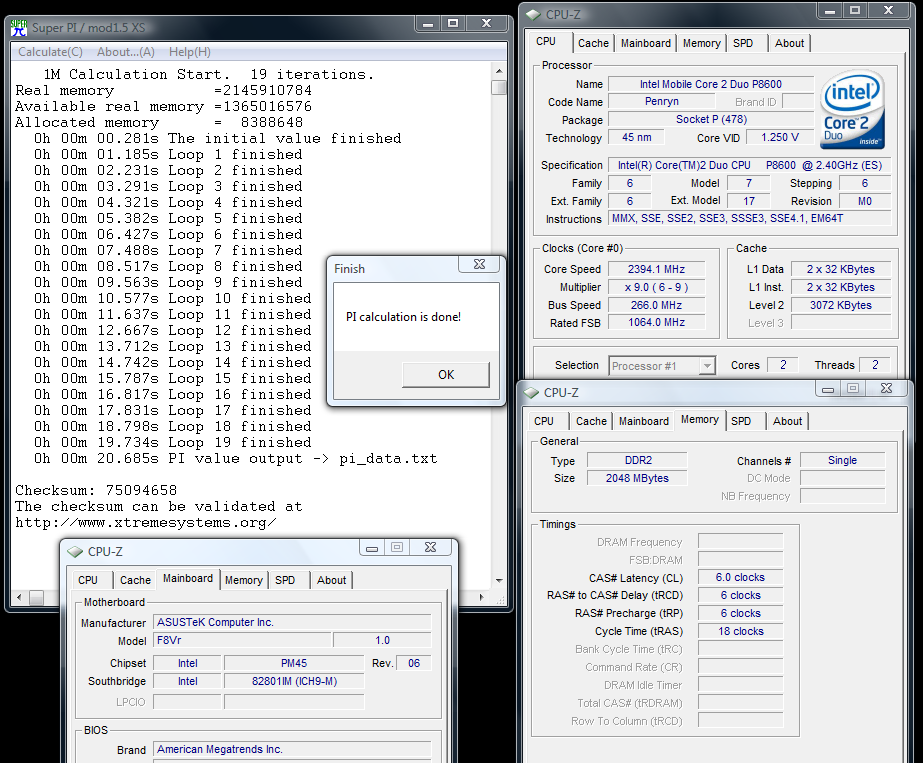This screenshot has width=923, height=763.
Task: Click the CAS# Latency value '6.0 clocks'
Action: [741, 578]
